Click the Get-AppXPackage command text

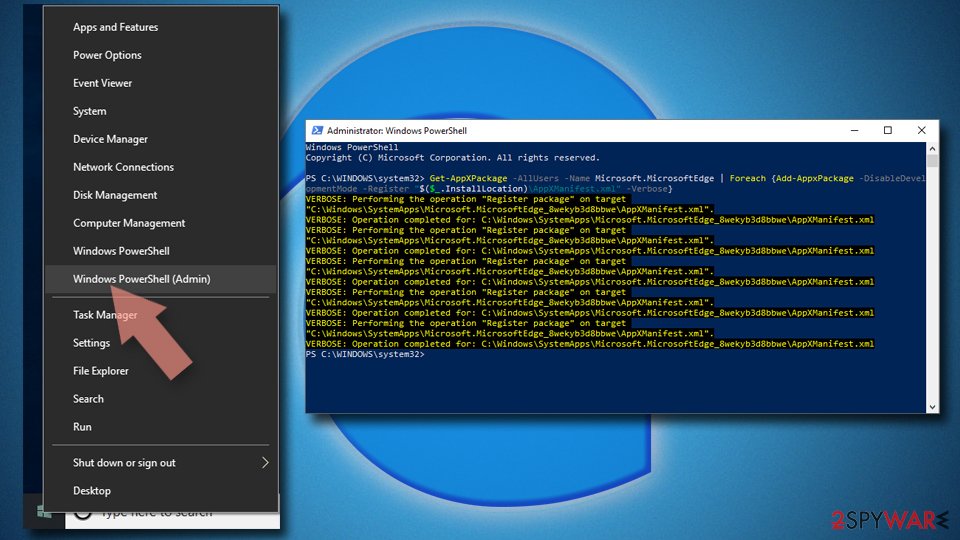pyautogui.click(x=468, y=178)
